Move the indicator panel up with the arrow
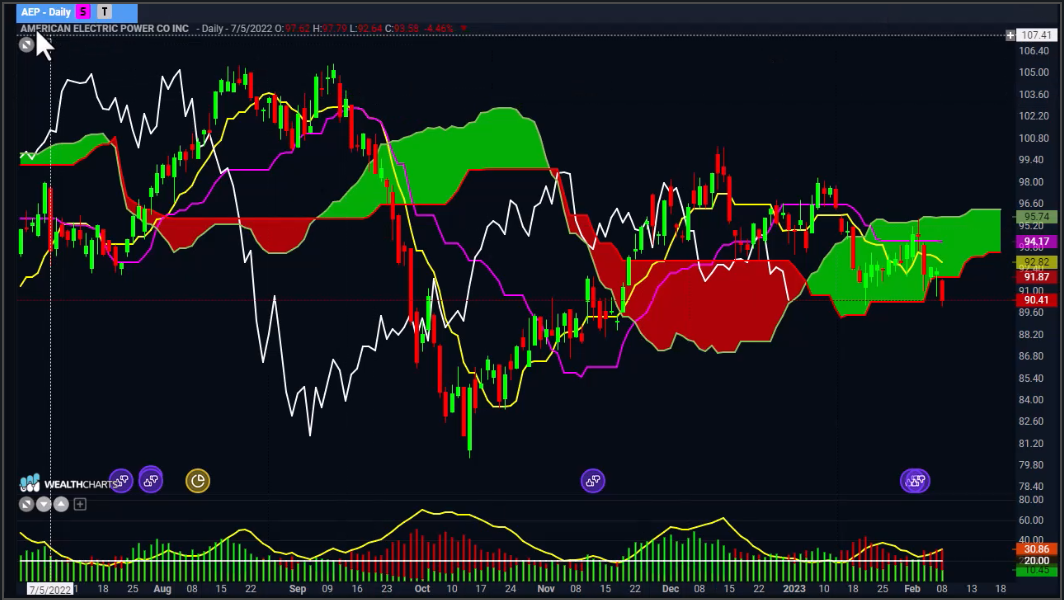1064x600 pixels. [61, 504]
